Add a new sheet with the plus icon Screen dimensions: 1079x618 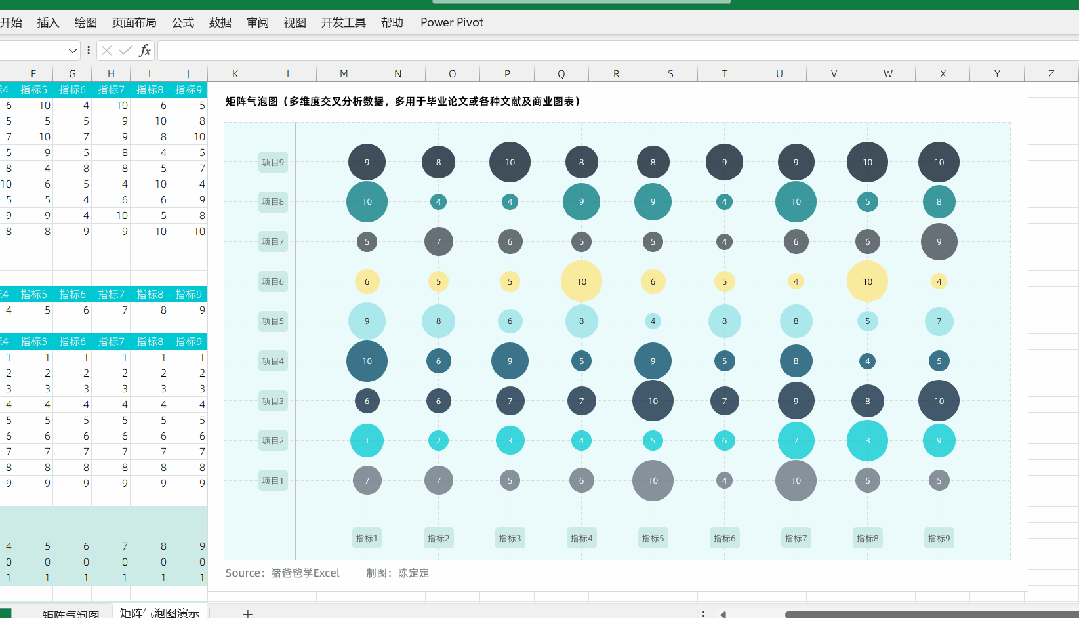(x=248, y=612)
